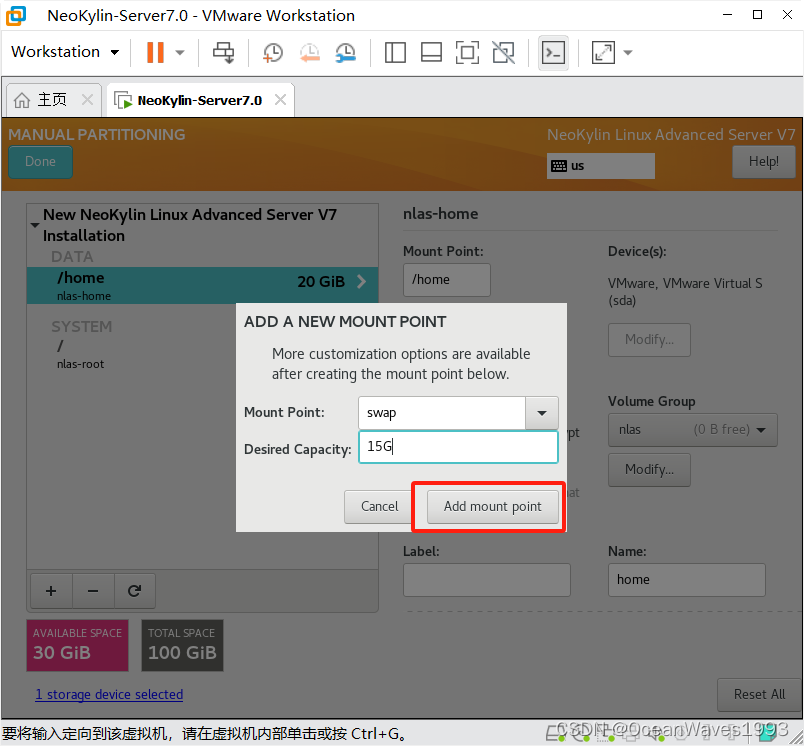This screenshot has width=804, height=746.
Task: Click the swap Mount Point text box
Action: click(x=442, y=413)
